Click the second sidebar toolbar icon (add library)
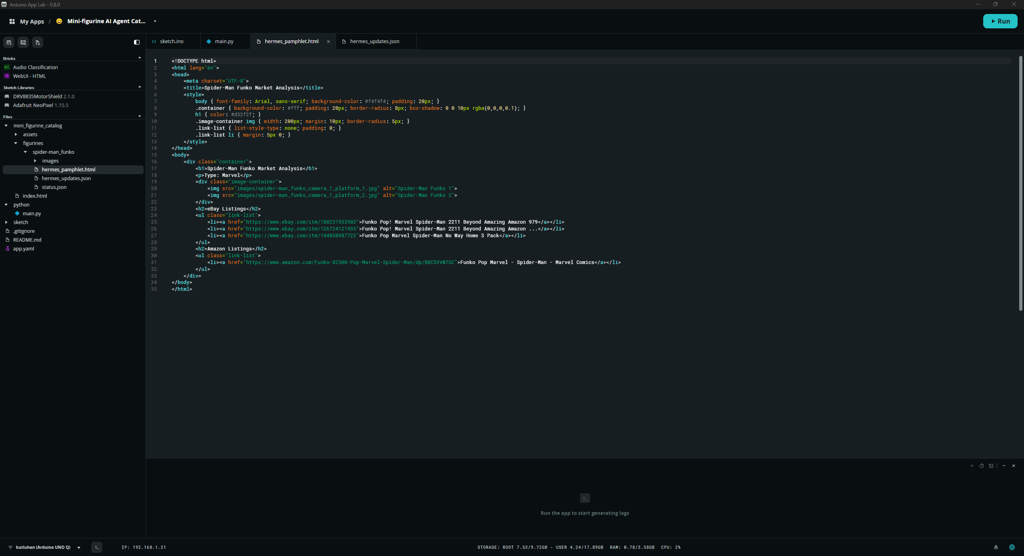This screenshot has width=1024, height=556. pos(23,42)
